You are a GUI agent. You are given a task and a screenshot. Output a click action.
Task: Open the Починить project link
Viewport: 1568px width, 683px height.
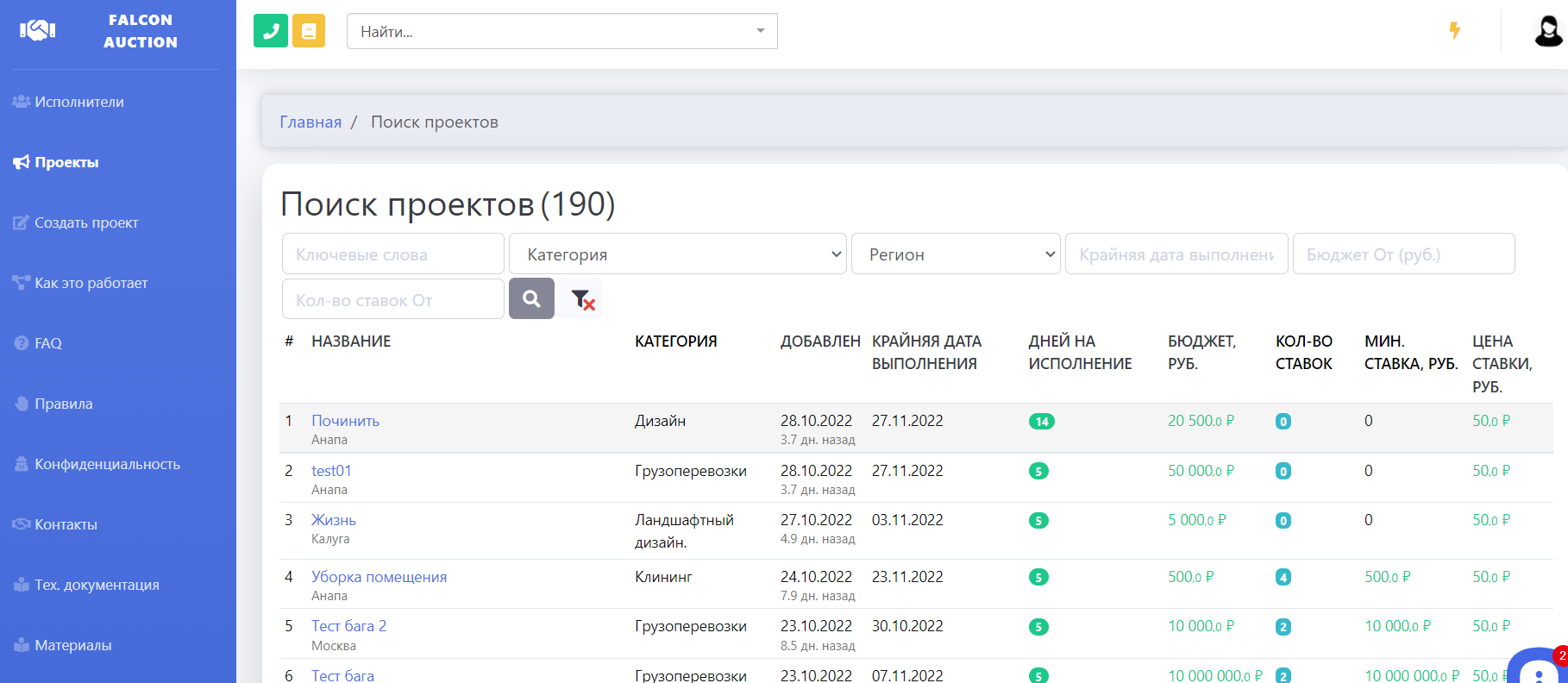(x=345, y=421)
